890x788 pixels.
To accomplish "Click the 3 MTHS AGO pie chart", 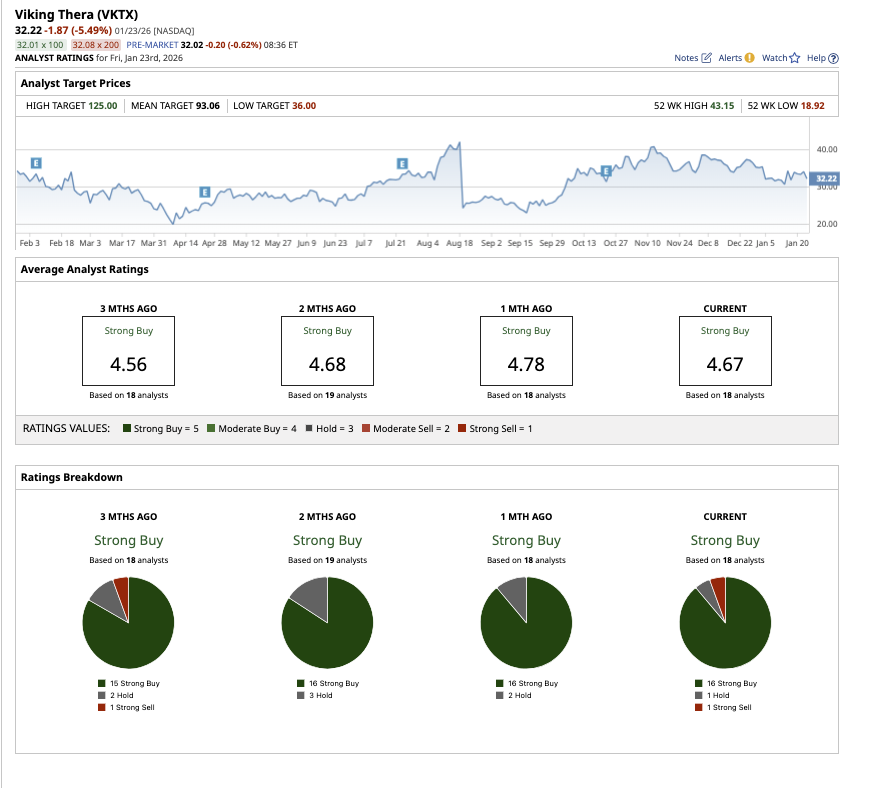I will 128,623.
